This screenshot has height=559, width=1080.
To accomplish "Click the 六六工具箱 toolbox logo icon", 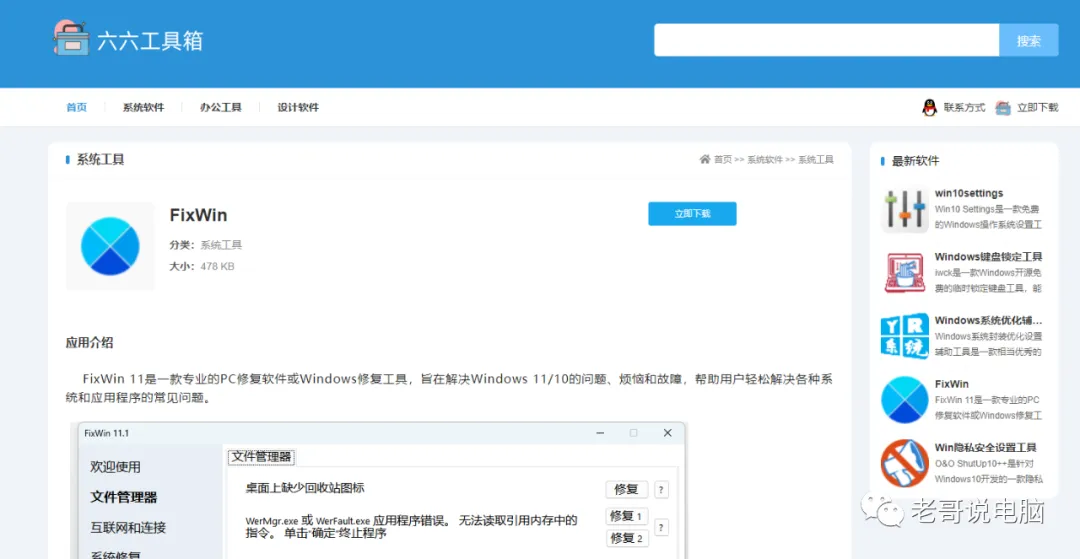I will 72,38.
